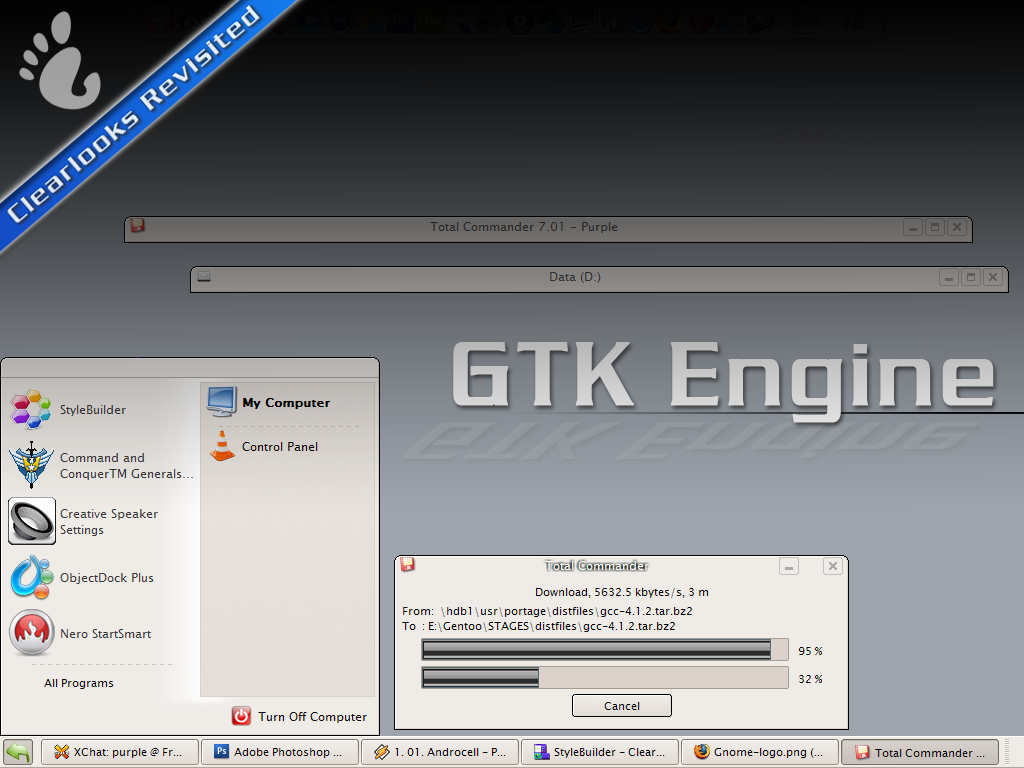Cancel the download in Total Commander
This screenshot has height=768, width=1024.
coord(622,705)
